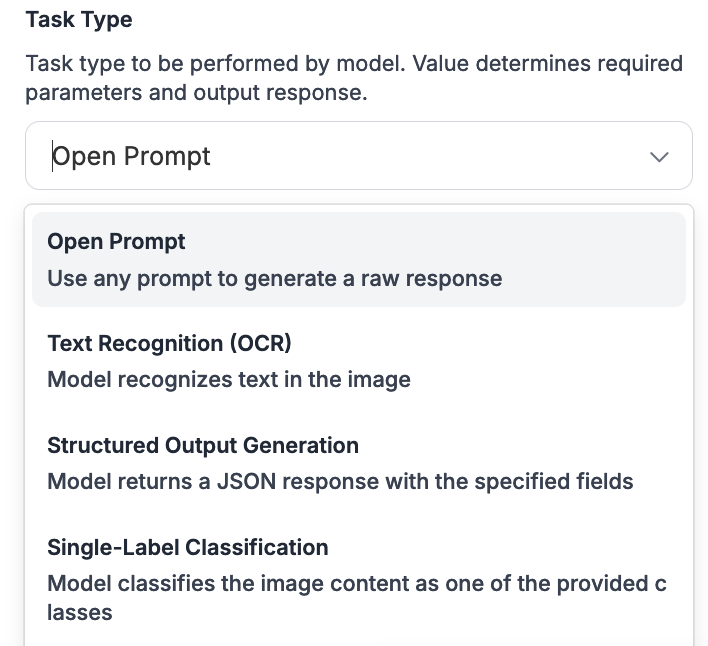The height and width of the screenshot is (646, 708).
Task: Click the 'Task type to be performed' description
Action: click(x=354, y=64)
